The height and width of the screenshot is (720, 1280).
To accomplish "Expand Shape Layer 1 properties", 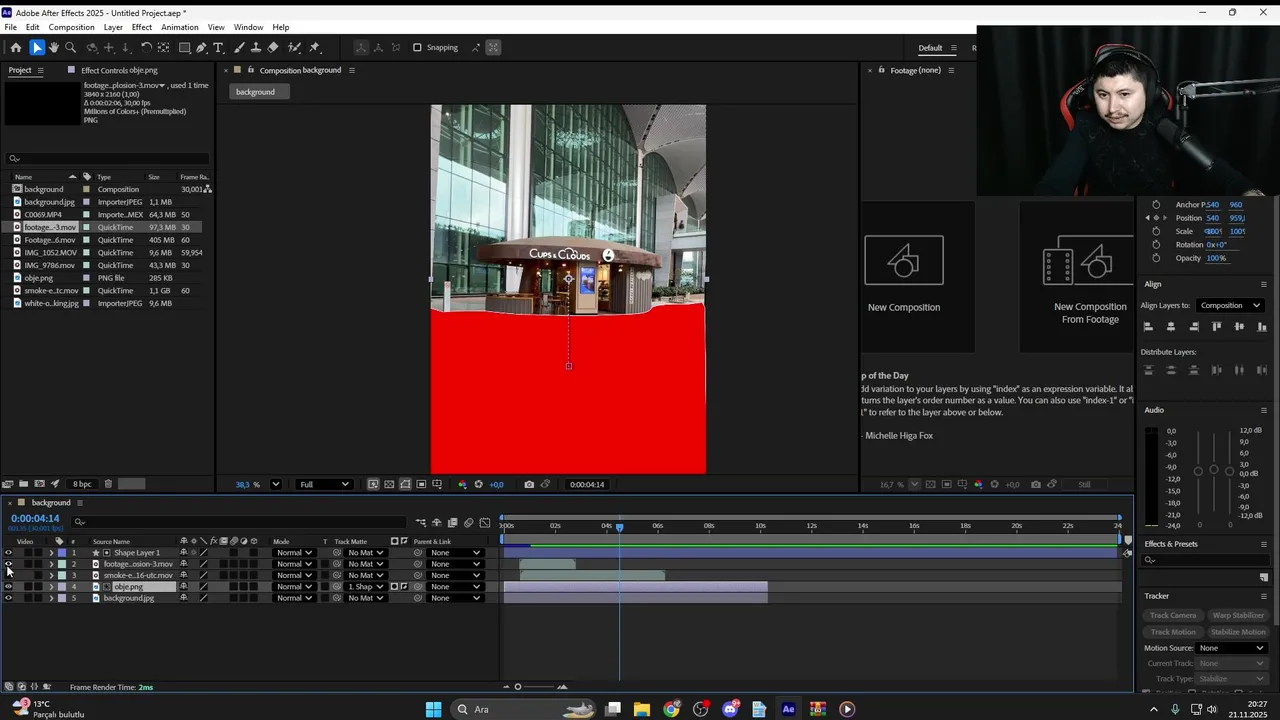I will tap(51, 553).
